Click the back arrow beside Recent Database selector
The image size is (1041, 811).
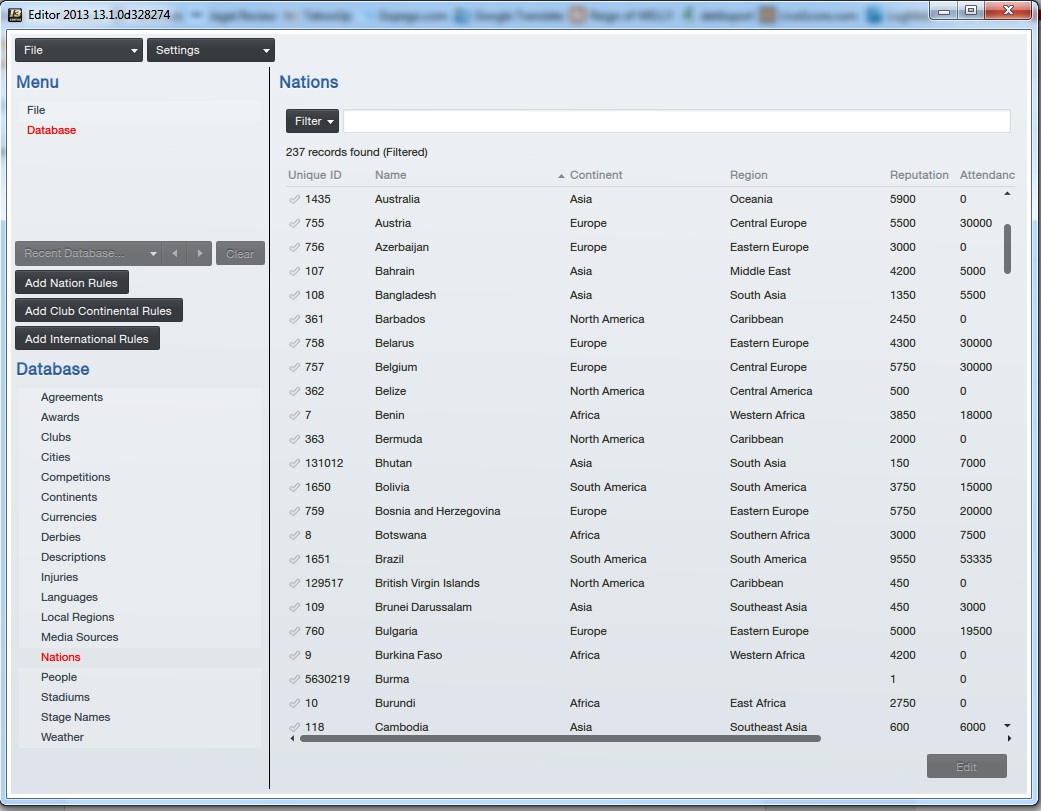[x=175, y=253]
